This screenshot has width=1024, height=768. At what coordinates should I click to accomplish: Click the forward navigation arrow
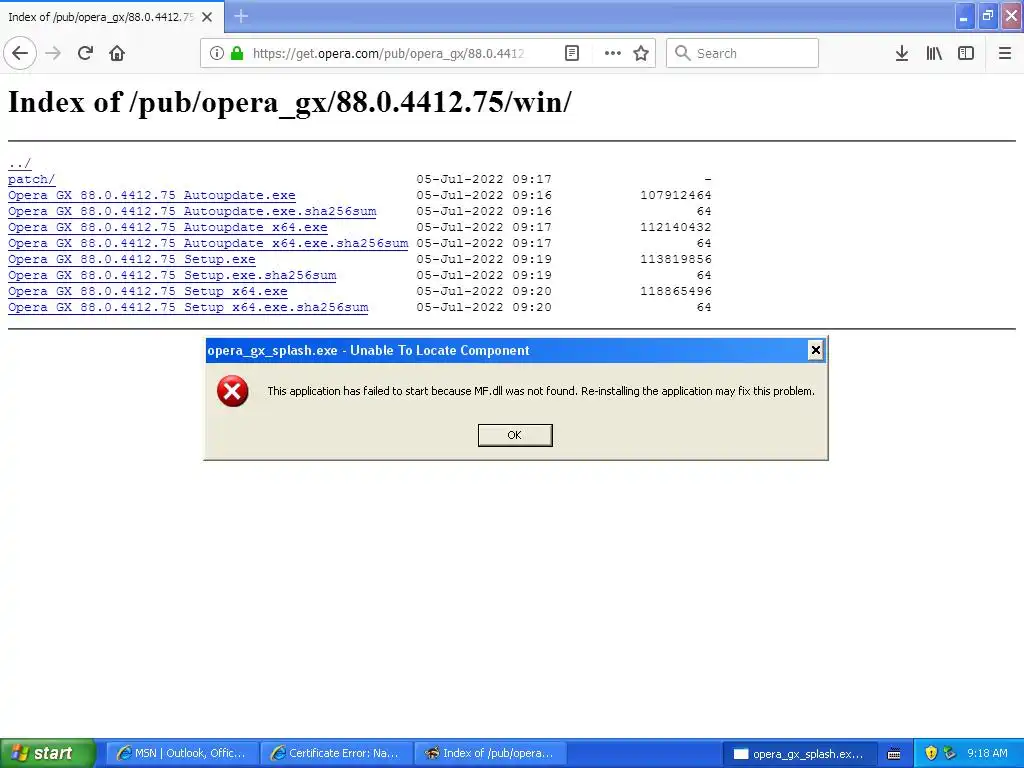click(x=54, y=53)
